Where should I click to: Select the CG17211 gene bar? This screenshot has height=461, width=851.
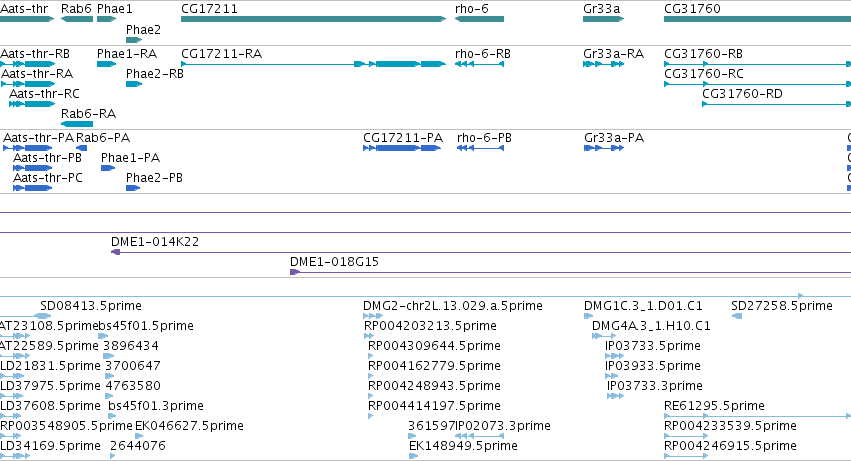[x=313, y=19]
